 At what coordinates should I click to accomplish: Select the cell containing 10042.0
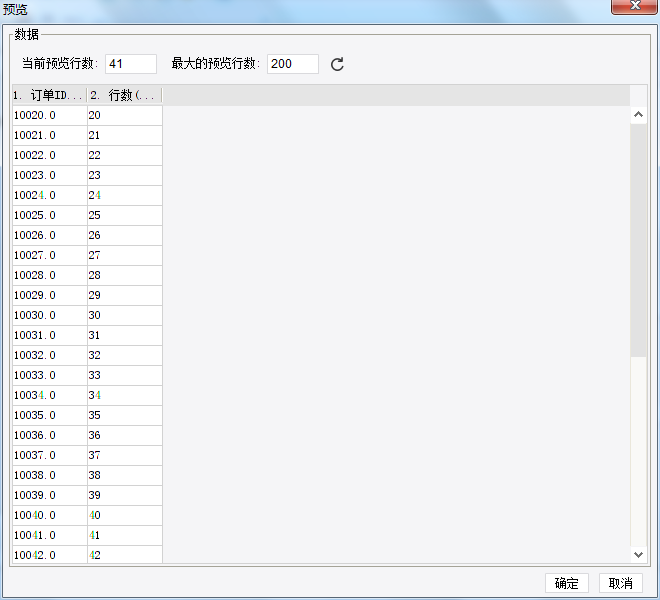pos(50,555)
